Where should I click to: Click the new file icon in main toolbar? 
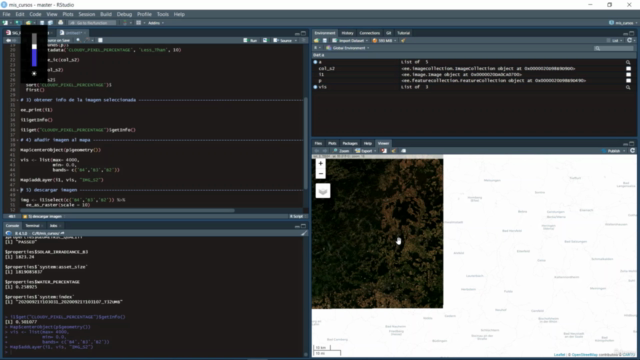[x=5, y=23]
